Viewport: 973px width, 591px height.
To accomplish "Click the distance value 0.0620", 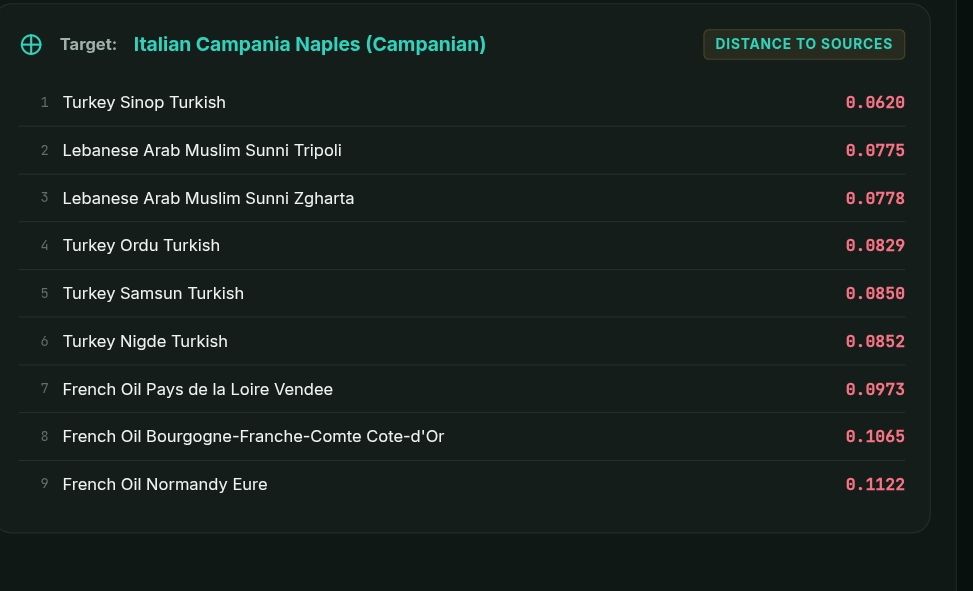I will (875, 102).
